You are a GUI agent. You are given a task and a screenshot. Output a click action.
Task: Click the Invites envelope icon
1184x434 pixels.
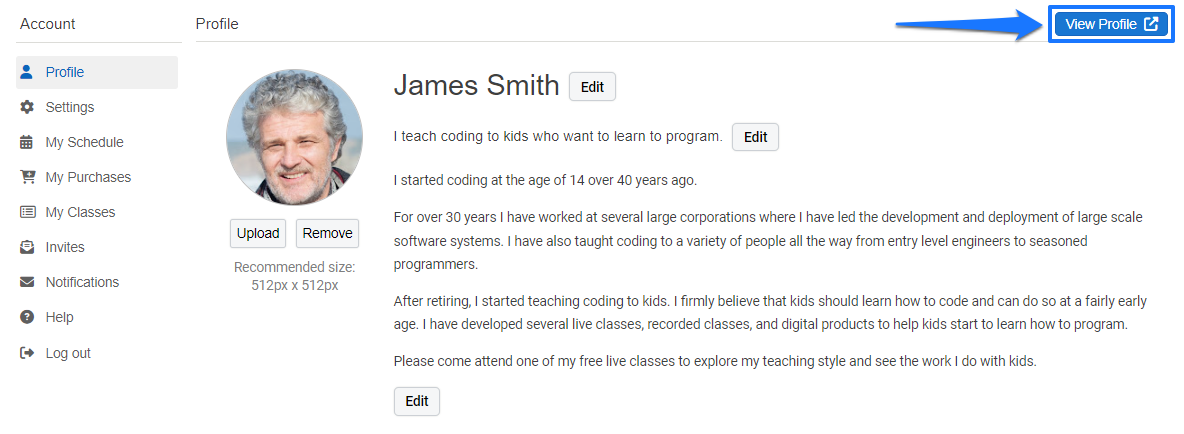pos(27,247)
